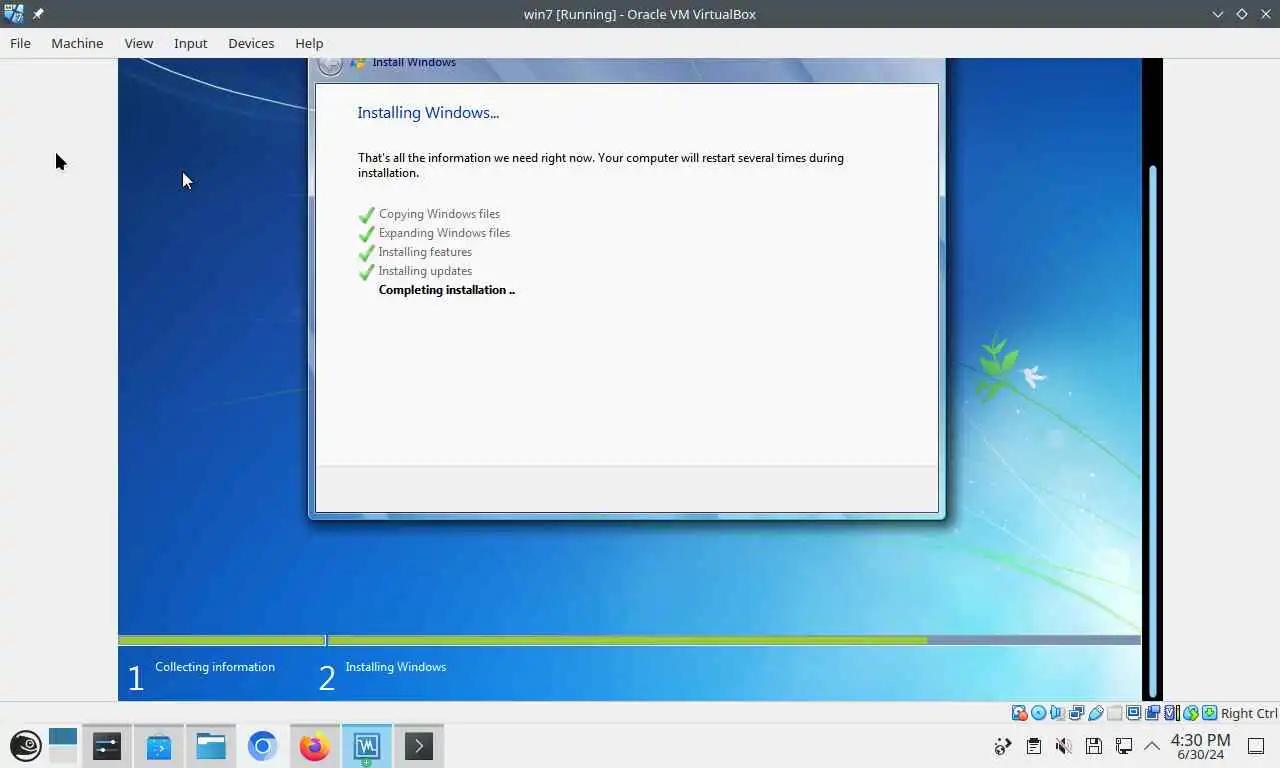Click the VM view vertical scrollbar

(x=1153, y=430)
